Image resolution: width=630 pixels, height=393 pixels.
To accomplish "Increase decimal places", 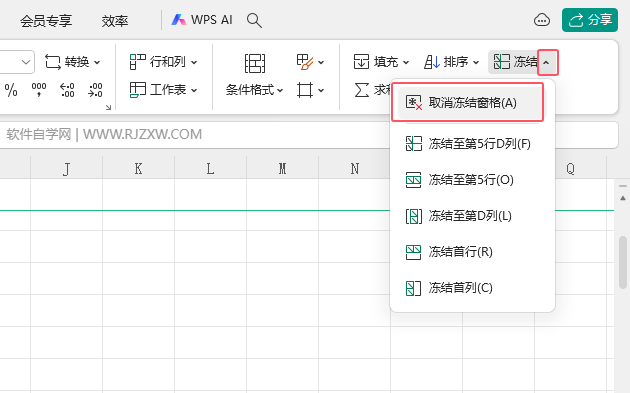I will point(67,90).
